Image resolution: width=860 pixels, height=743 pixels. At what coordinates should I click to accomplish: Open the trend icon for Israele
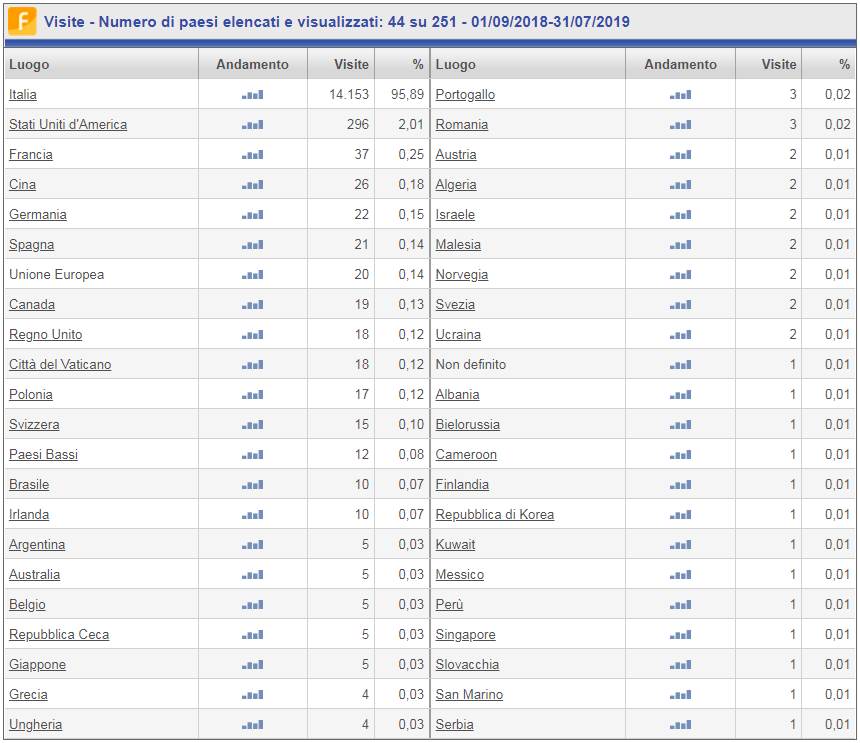[680, 215]
